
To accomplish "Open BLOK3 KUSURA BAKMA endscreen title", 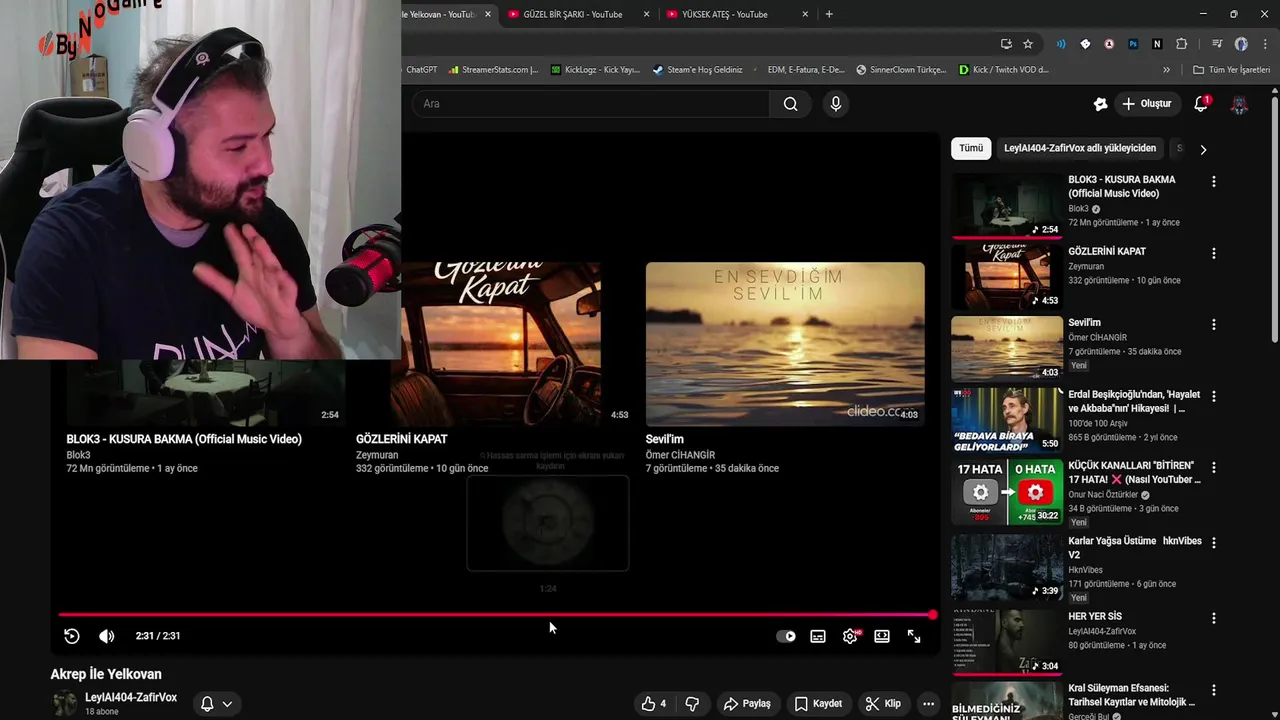I will 184,439.
